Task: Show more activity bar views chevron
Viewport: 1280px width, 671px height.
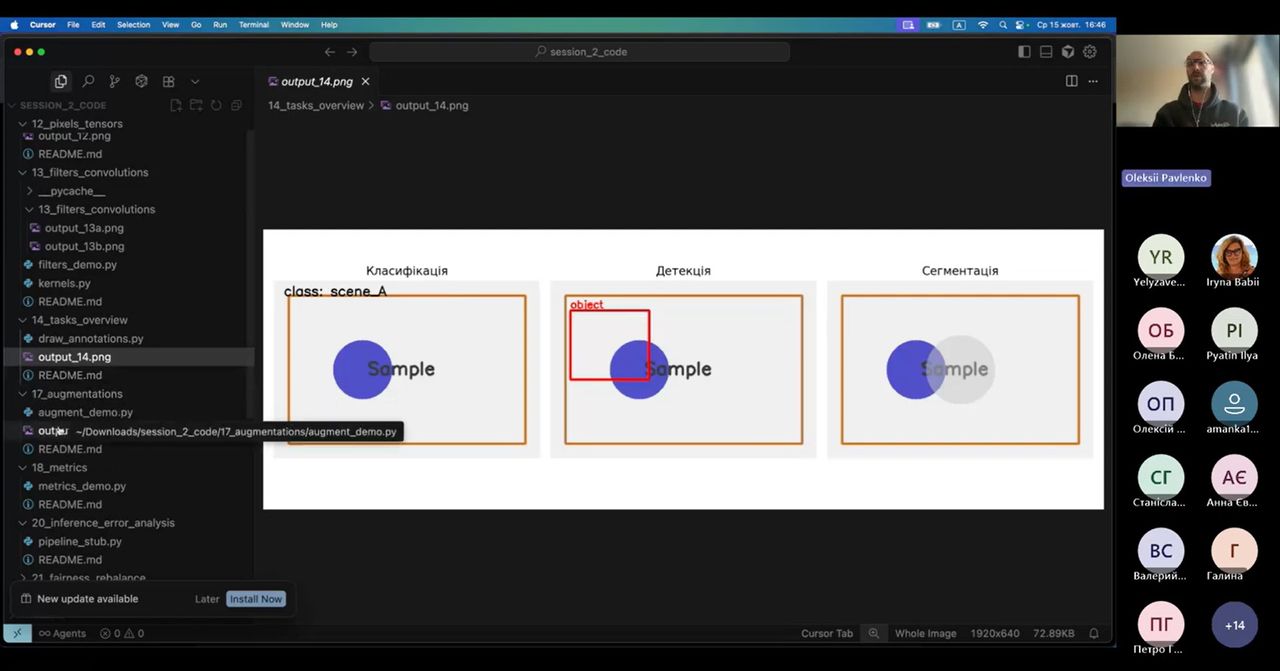Action: pyautogui.click(x=195, y=82)
